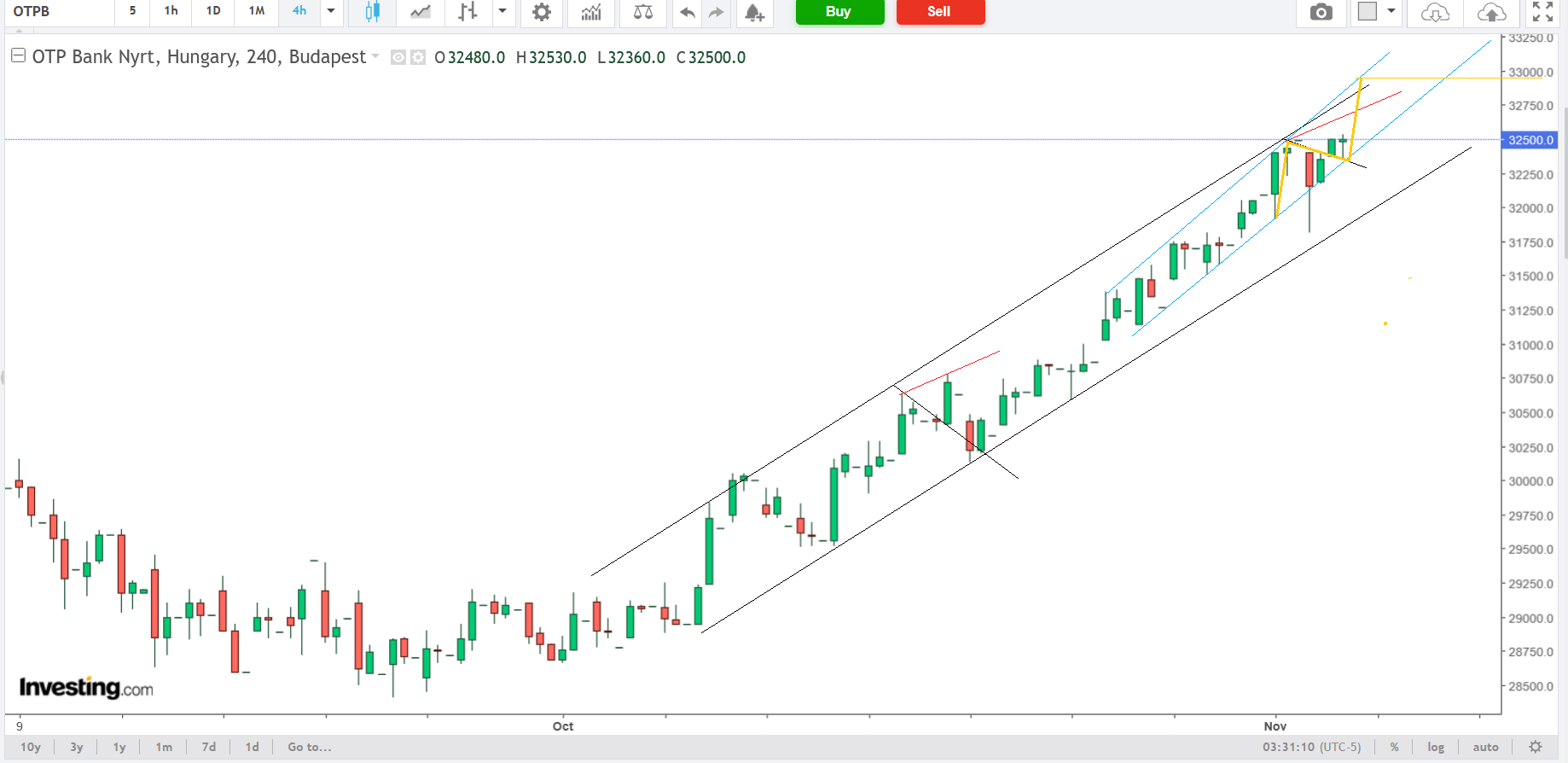
Task: Toggle the auto scale option
Action: click(1485, 747)
